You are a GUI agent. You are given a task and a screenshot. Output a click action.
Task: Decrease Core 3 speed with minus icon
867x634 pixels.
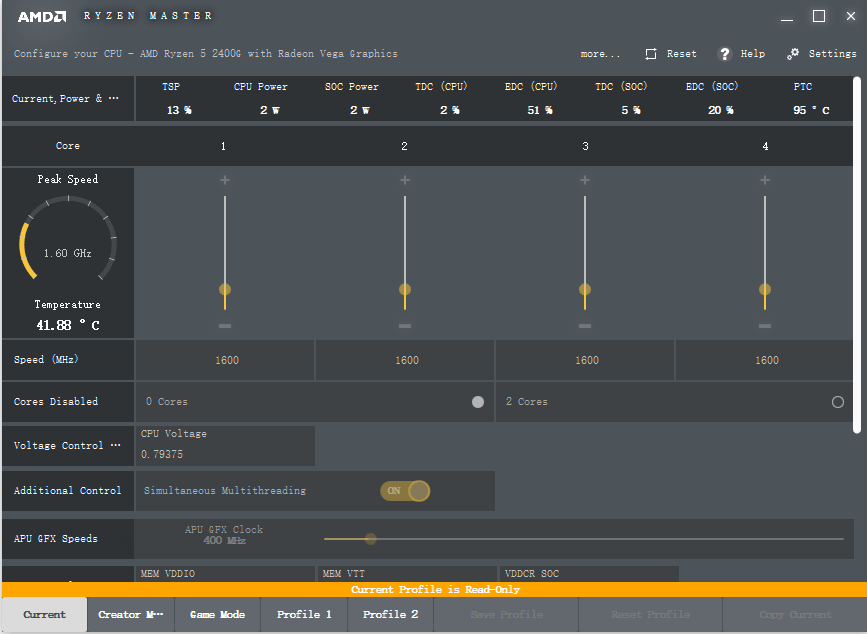tap(585, 326)
